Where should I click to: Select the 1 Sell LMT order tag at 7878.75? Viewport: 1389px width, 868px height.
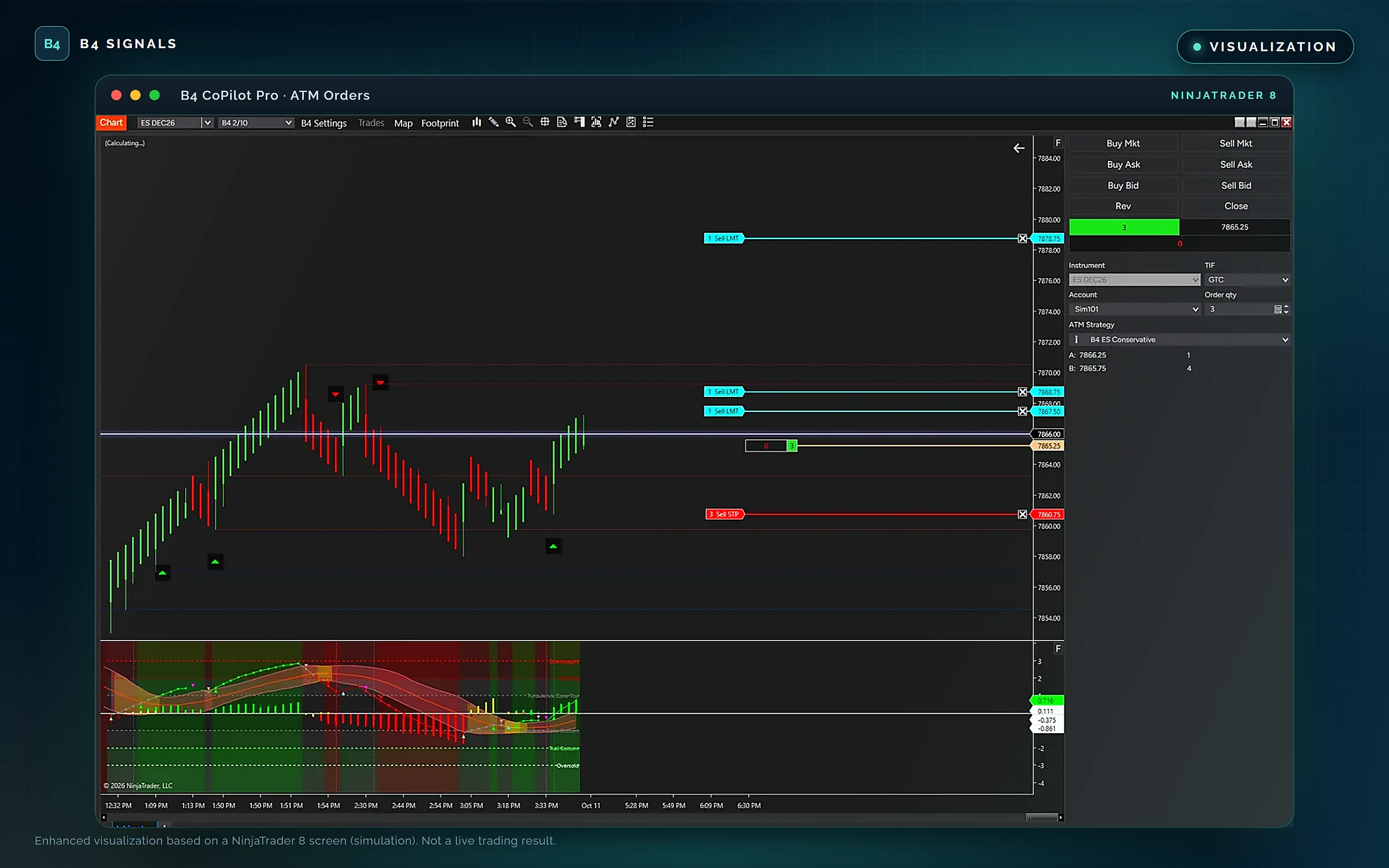click(723, 238)
